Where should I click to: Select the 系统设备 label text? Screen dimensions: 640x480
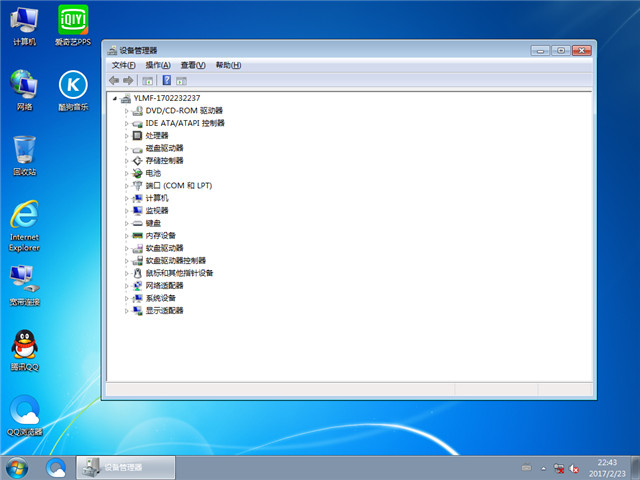(x=160, y=298)
